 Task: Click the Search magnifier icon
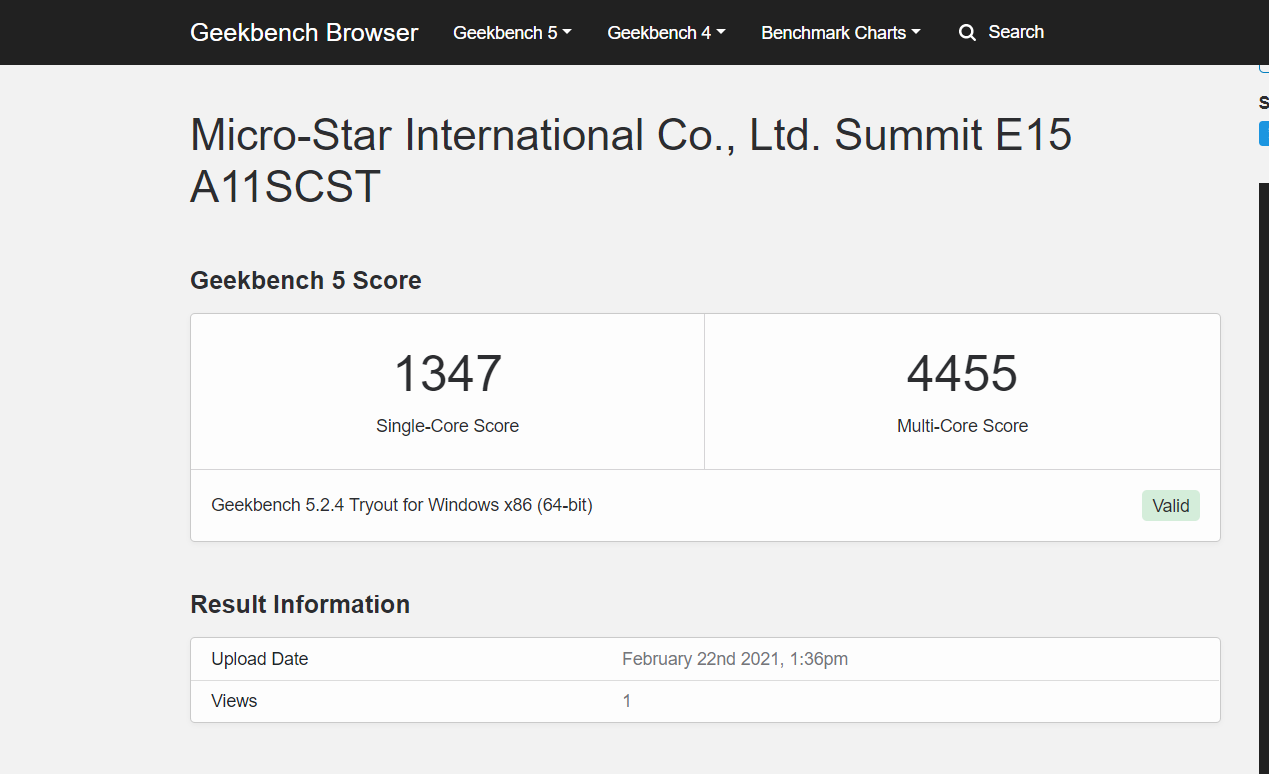tap(967, 33)
